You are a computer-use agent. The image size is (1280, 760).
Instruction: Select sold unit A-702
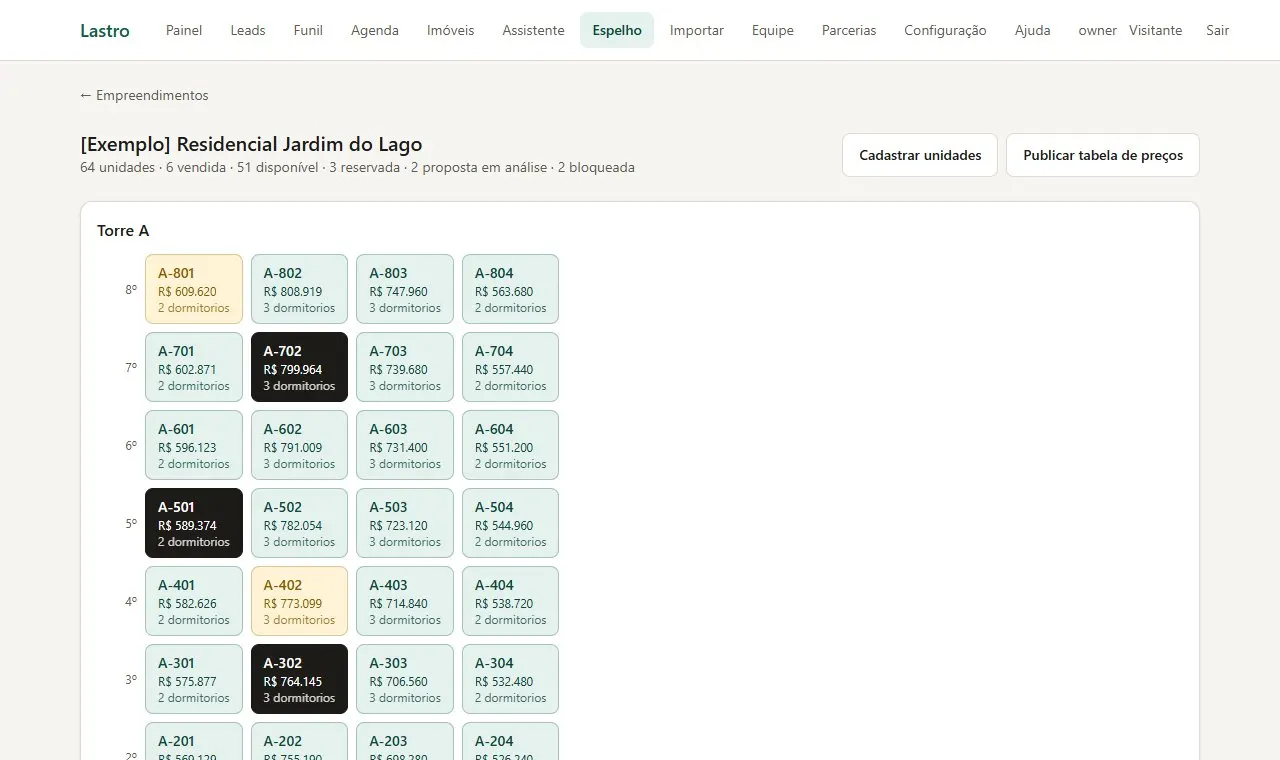299,367
